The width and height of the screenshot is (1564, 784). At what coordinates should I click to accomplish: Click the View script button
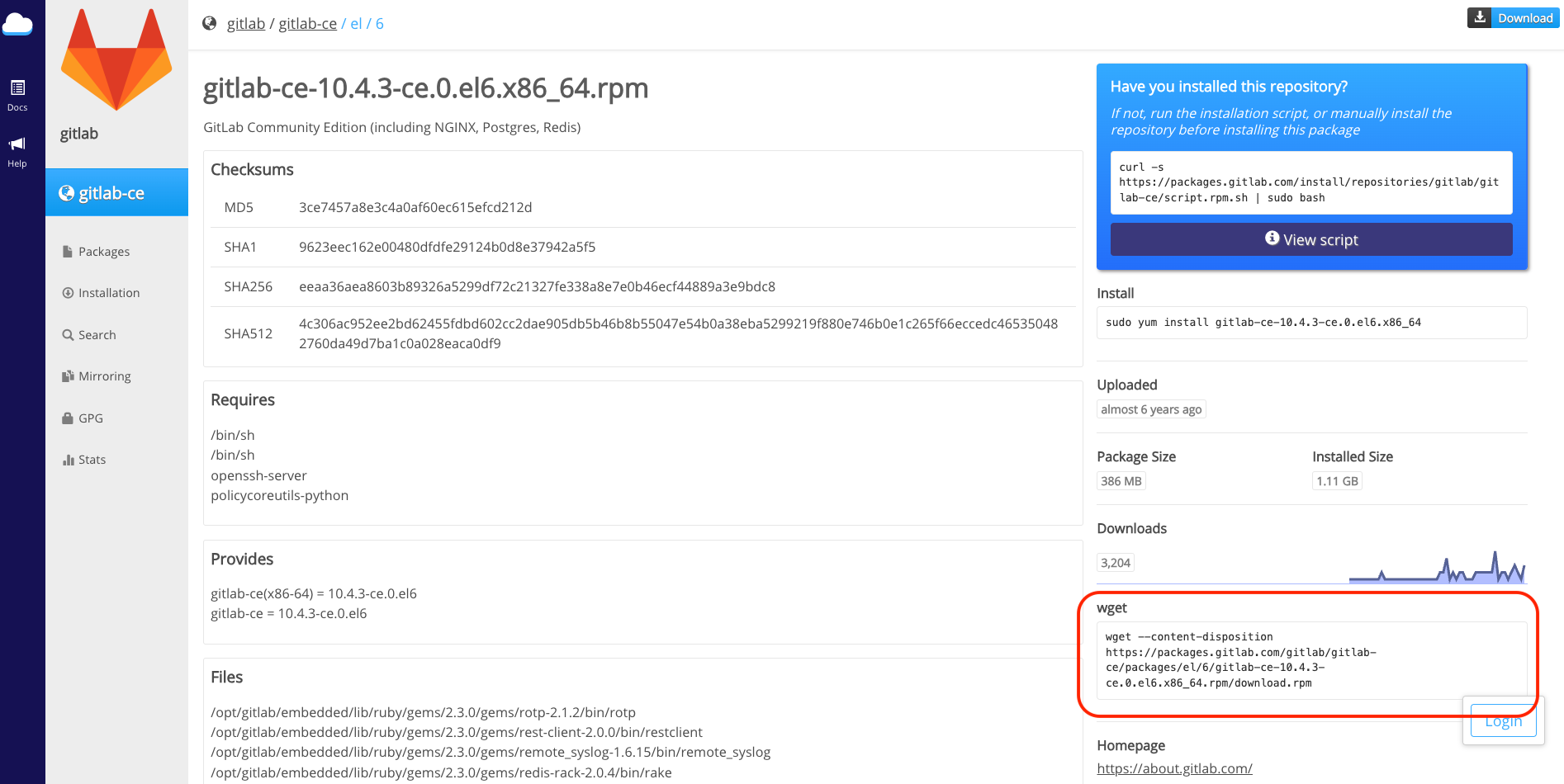click(x=1311, y=239)
